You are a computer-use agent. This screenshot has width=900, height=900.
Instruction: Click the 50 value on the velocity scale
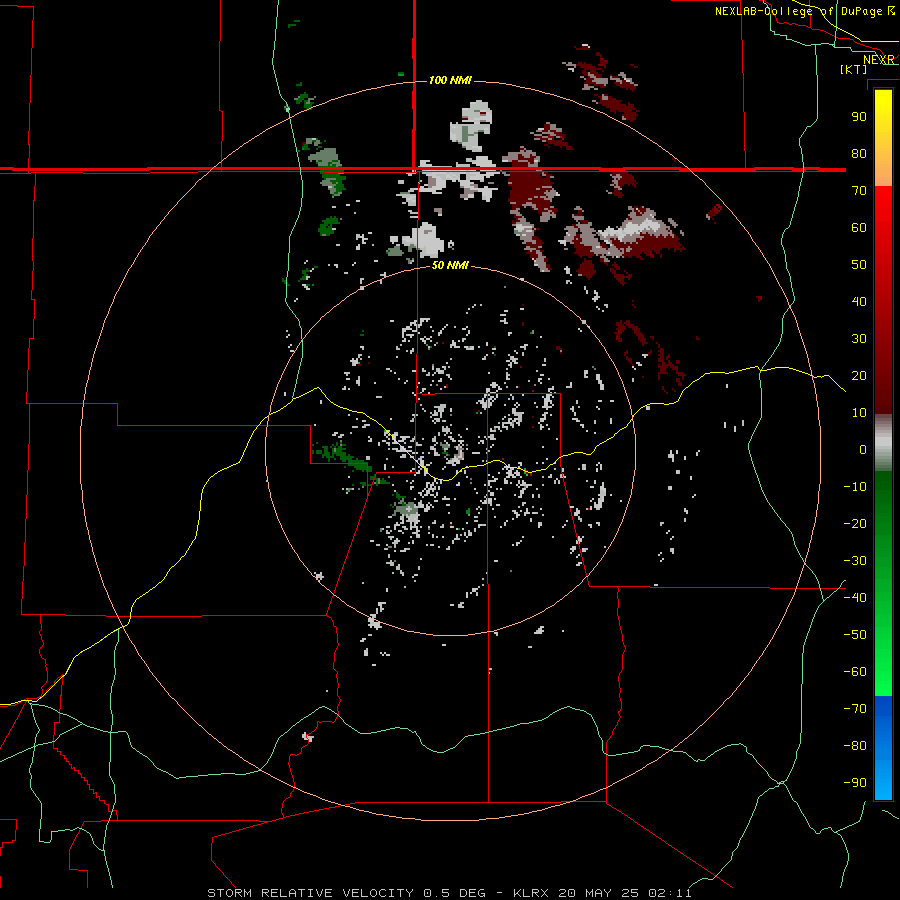pyautogui.click(x=859, y=265)
